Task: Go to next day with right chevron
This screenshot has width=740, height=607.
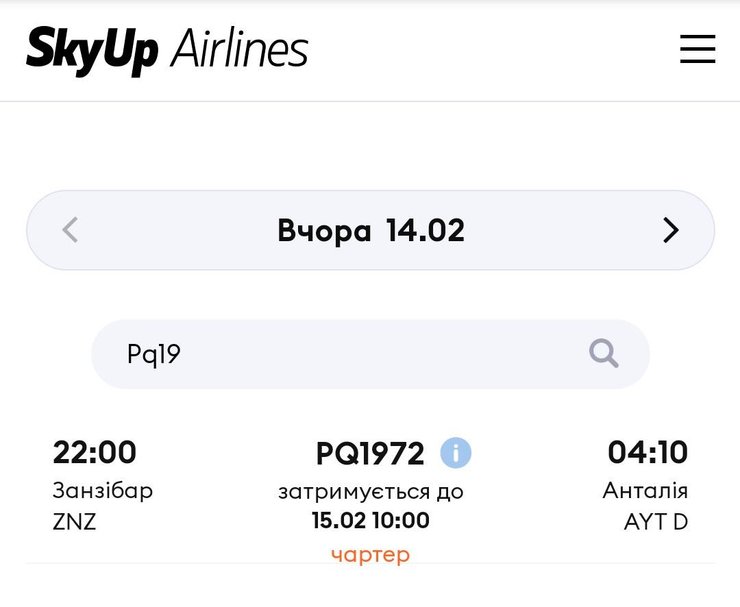Action: tap(670, 231)
